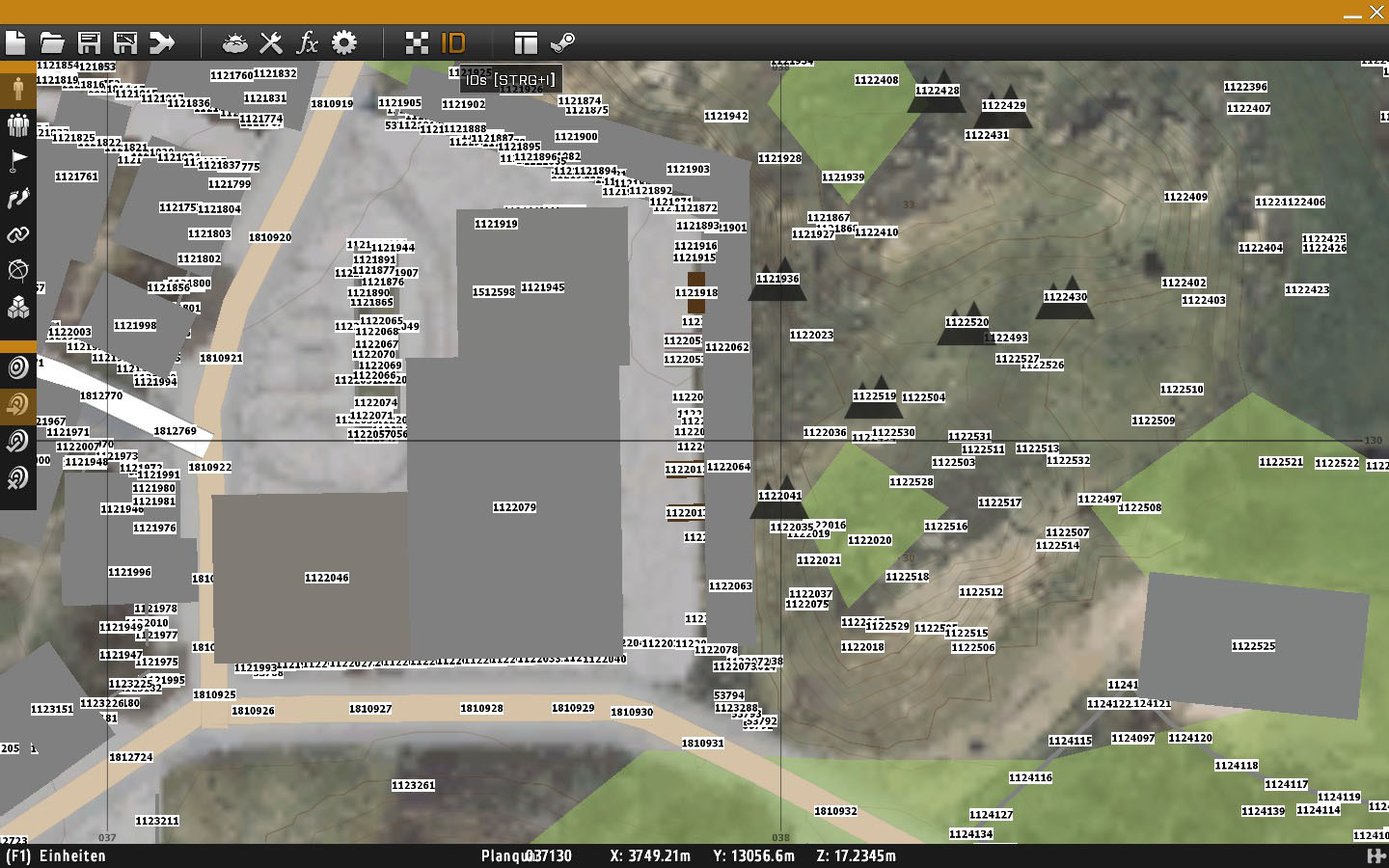Switch to Groups mode with three-person icon
The width and height of the screenshot is (1389, 868).
(17, 124)
